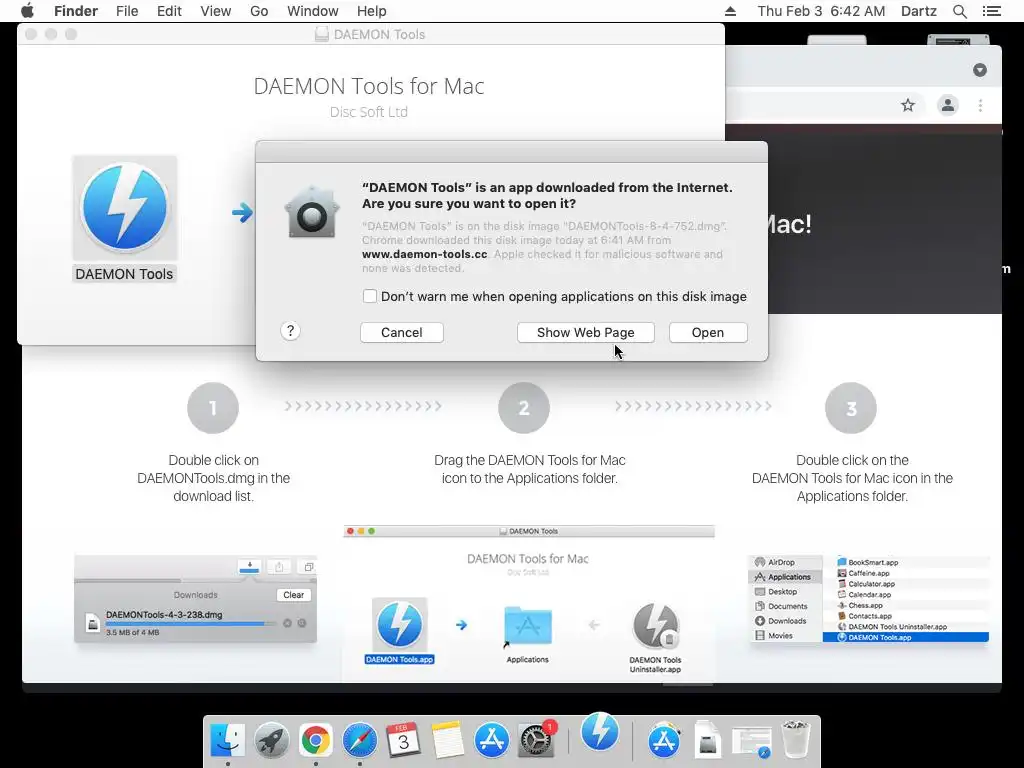Open the Help menu
Screen dimensions: 1024x768
point(372,11)
